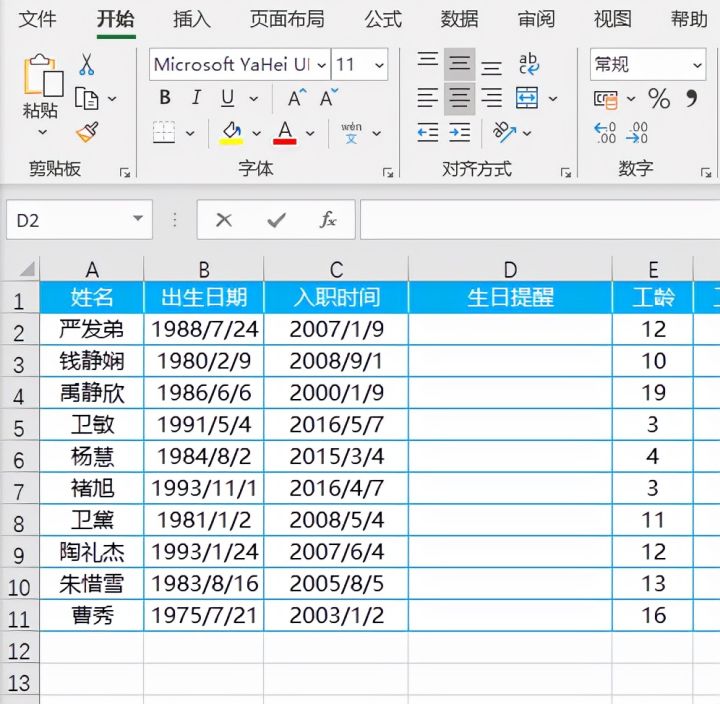The image size is (720, 704).
Task: Toggle center horizontal alignment
Action: tap(460, 98)
